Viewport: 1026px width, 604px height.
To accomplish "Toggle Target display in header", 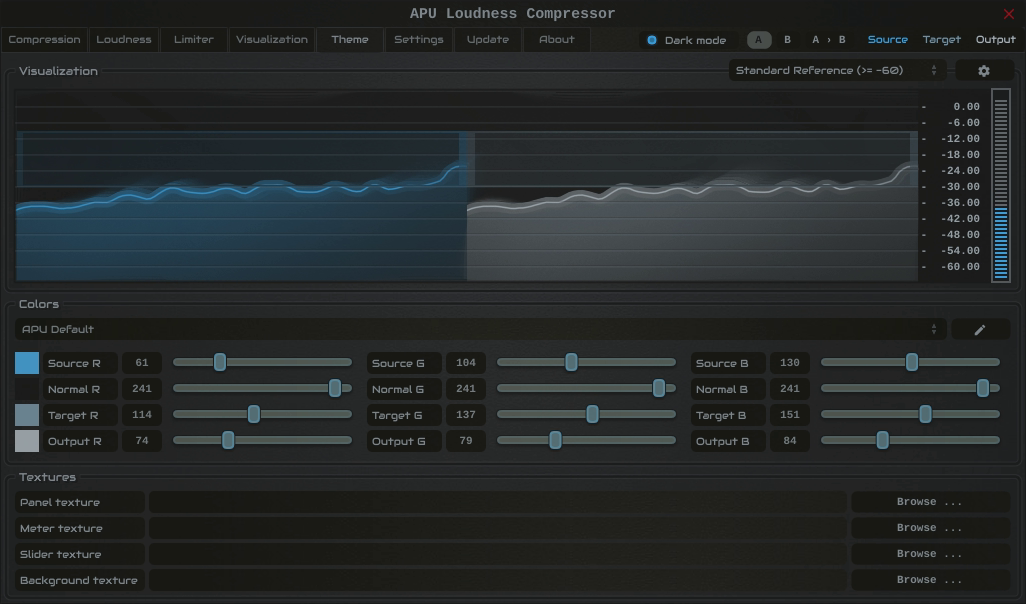I will [x=942, y=40].
